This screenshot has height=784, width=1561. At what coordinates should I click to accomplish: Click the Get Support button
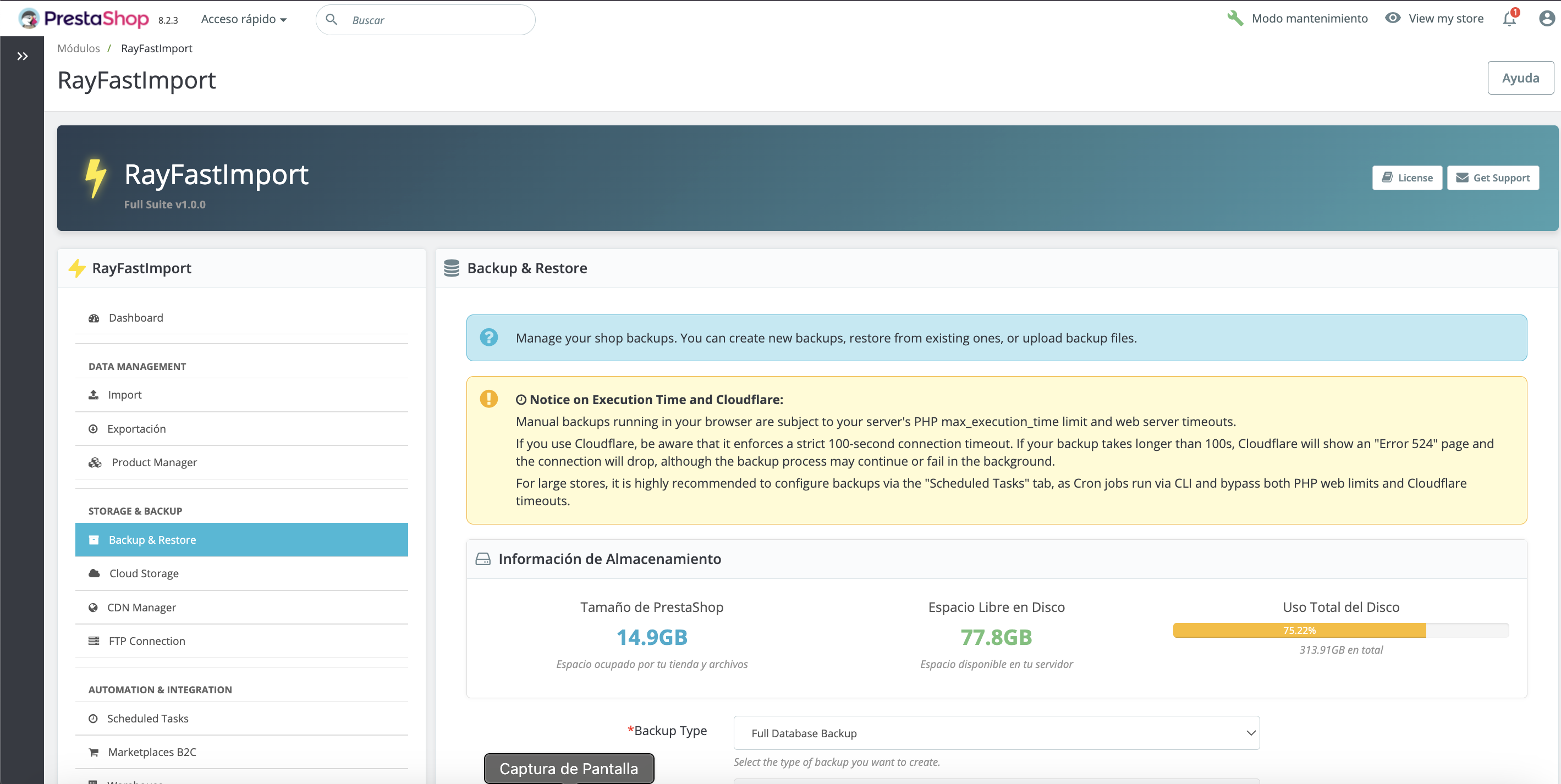1493,178
